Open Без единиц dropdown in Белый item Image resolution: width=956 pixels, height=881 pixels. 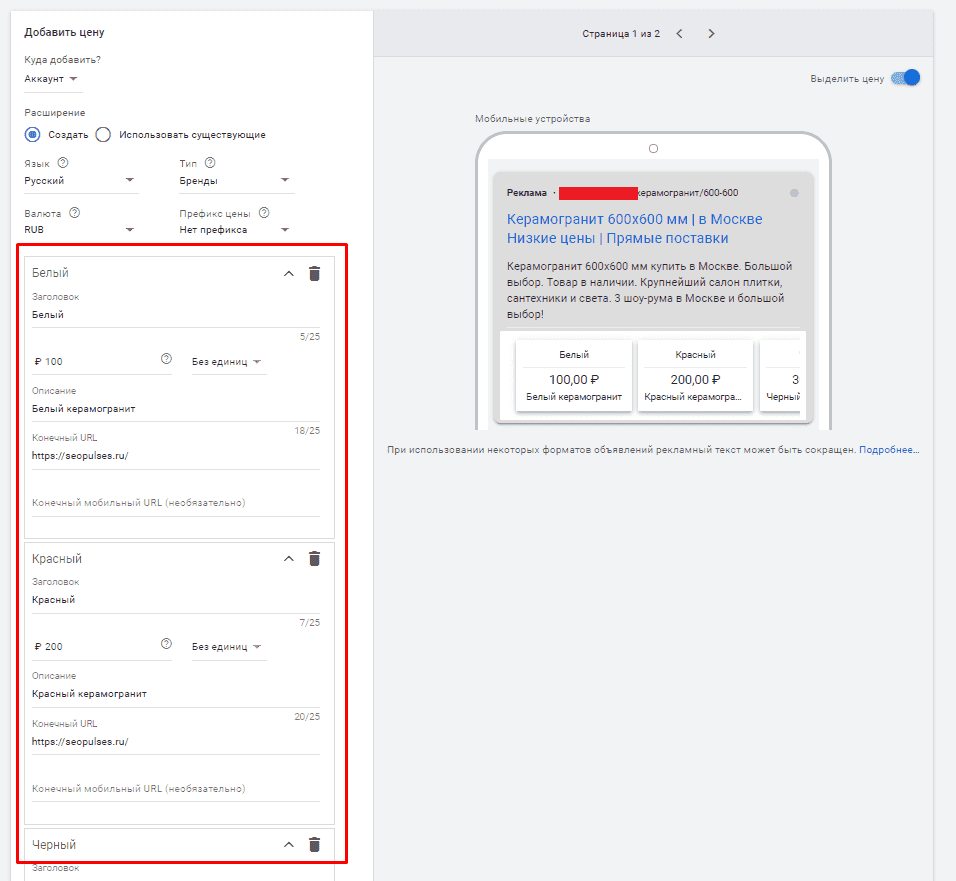coord(228,362)
